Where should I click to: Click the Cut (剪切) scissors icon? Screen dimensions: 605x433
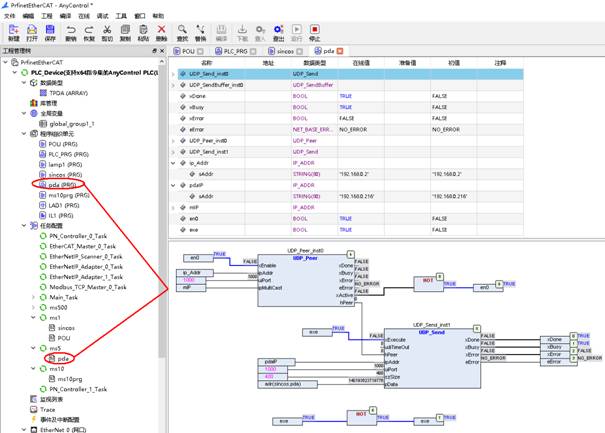(108, 31)
